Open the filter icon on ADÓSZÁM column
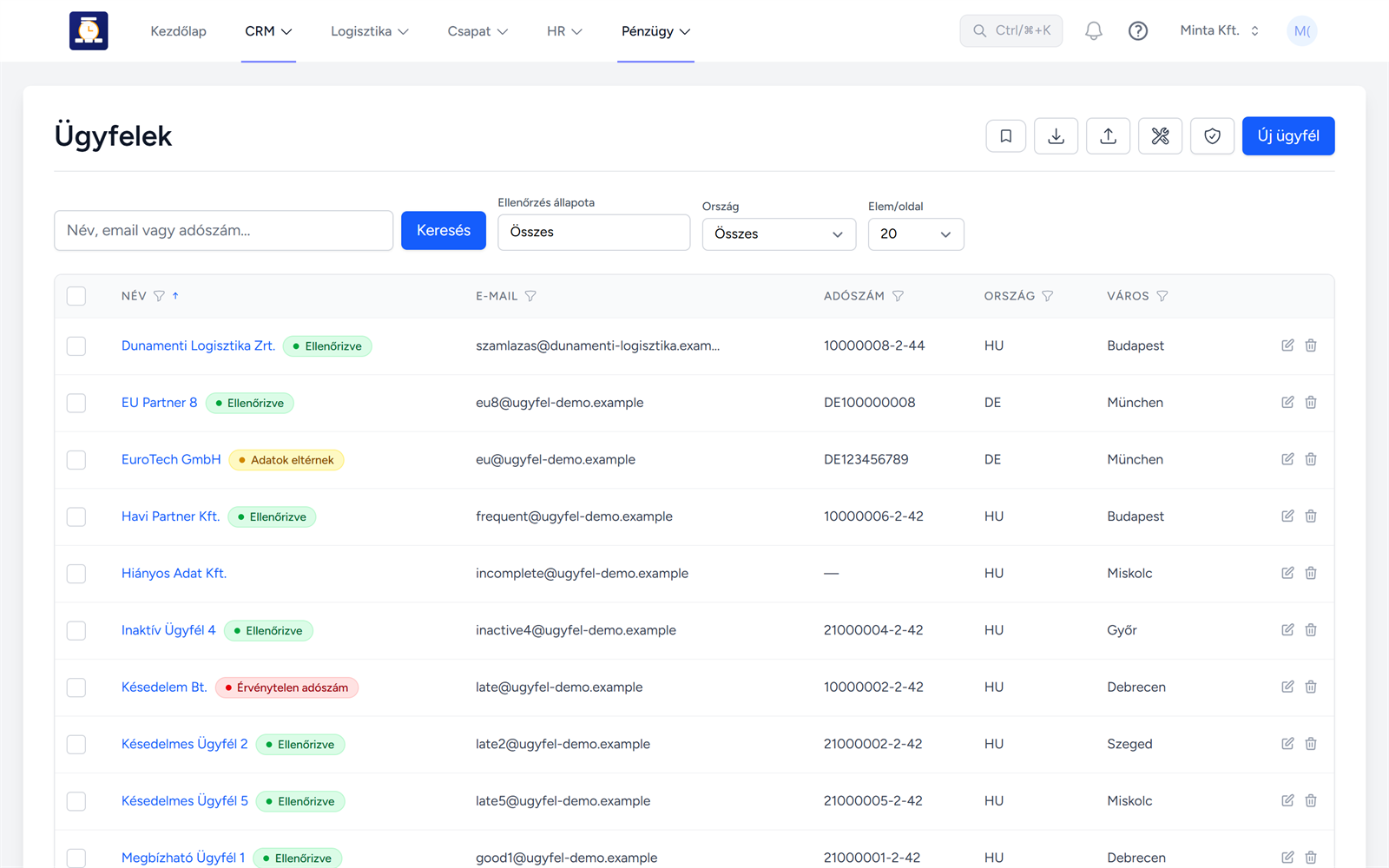 pyautogui.click(x=898, y=296)
